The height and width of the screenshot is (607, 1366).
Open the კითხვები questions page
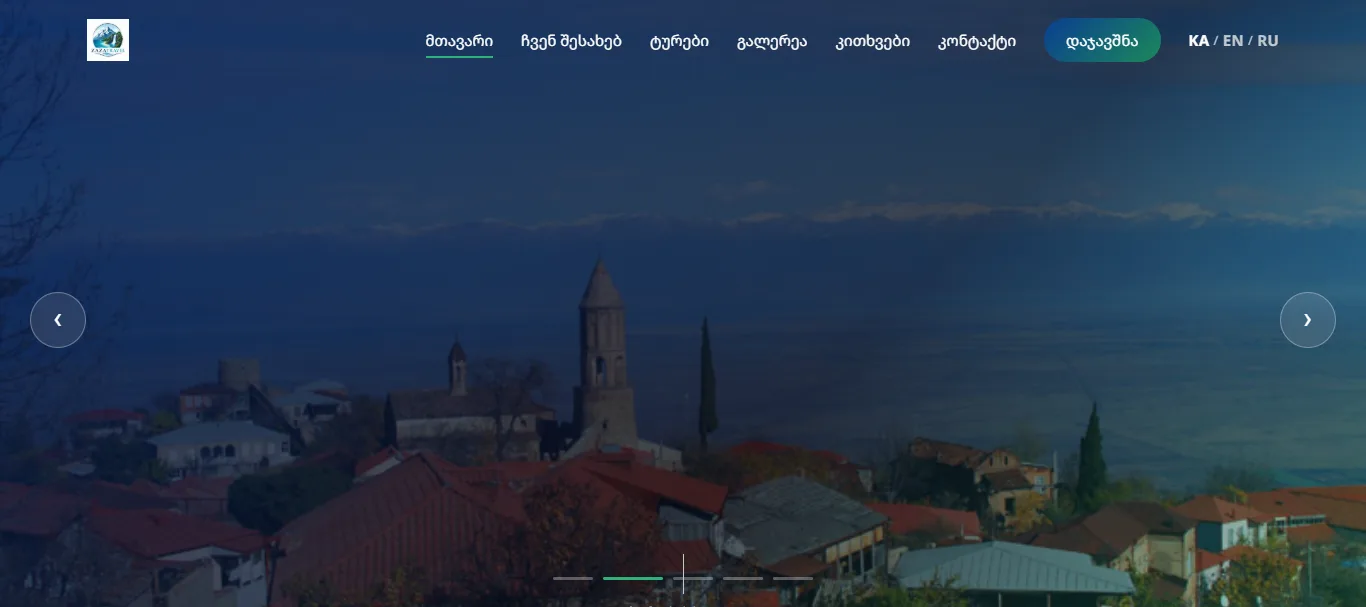point(873,41)
